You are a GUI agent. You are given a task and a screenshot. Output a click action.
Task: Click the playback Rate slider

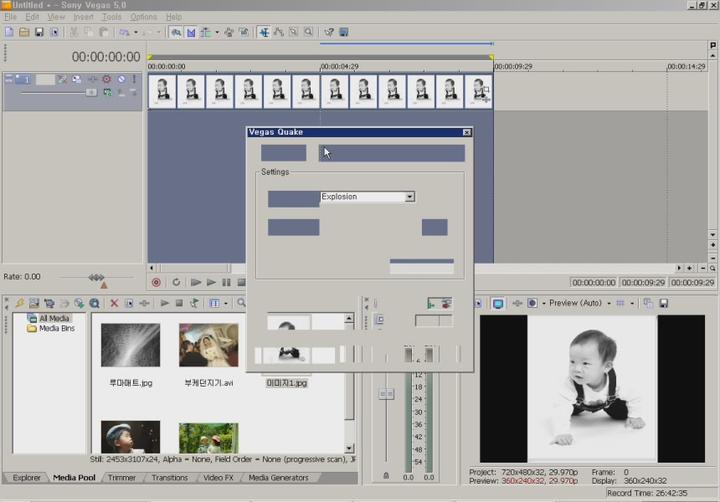pos(96,277)
